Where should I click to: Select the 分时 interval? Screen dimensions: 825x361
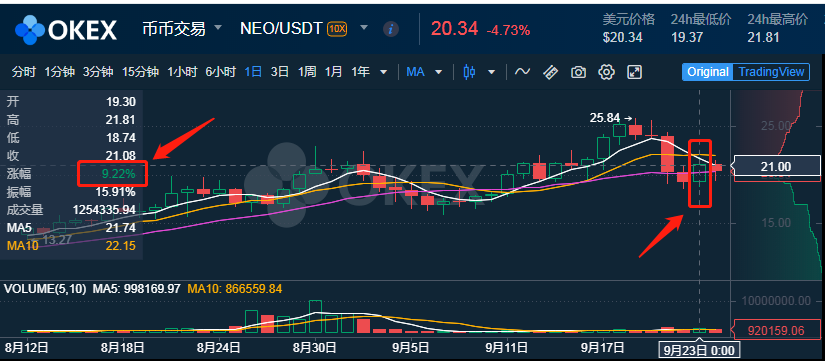pos(24,72)
